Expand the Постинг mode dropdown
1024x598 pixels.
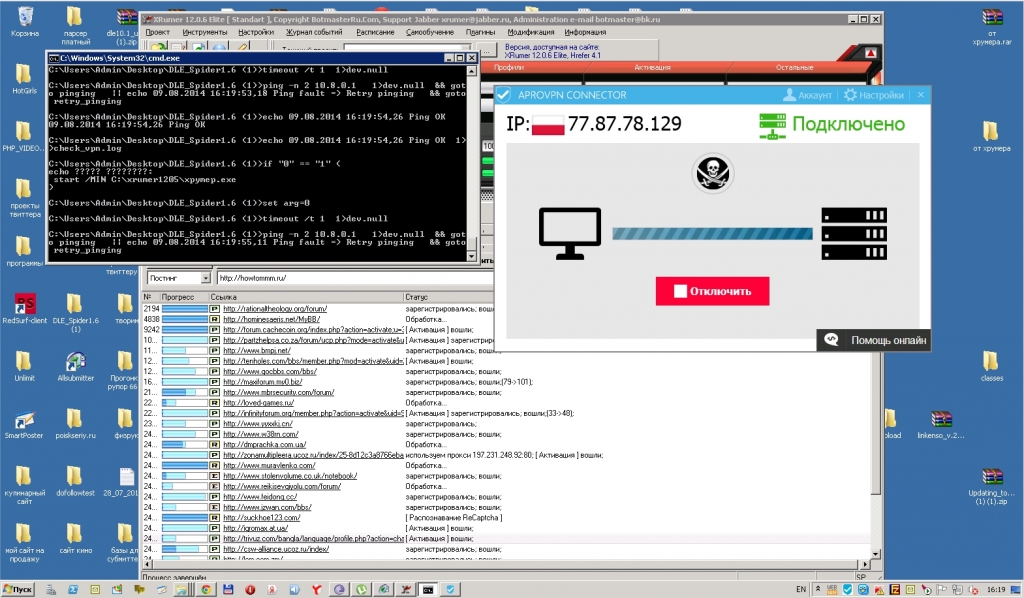click(205, 278)
